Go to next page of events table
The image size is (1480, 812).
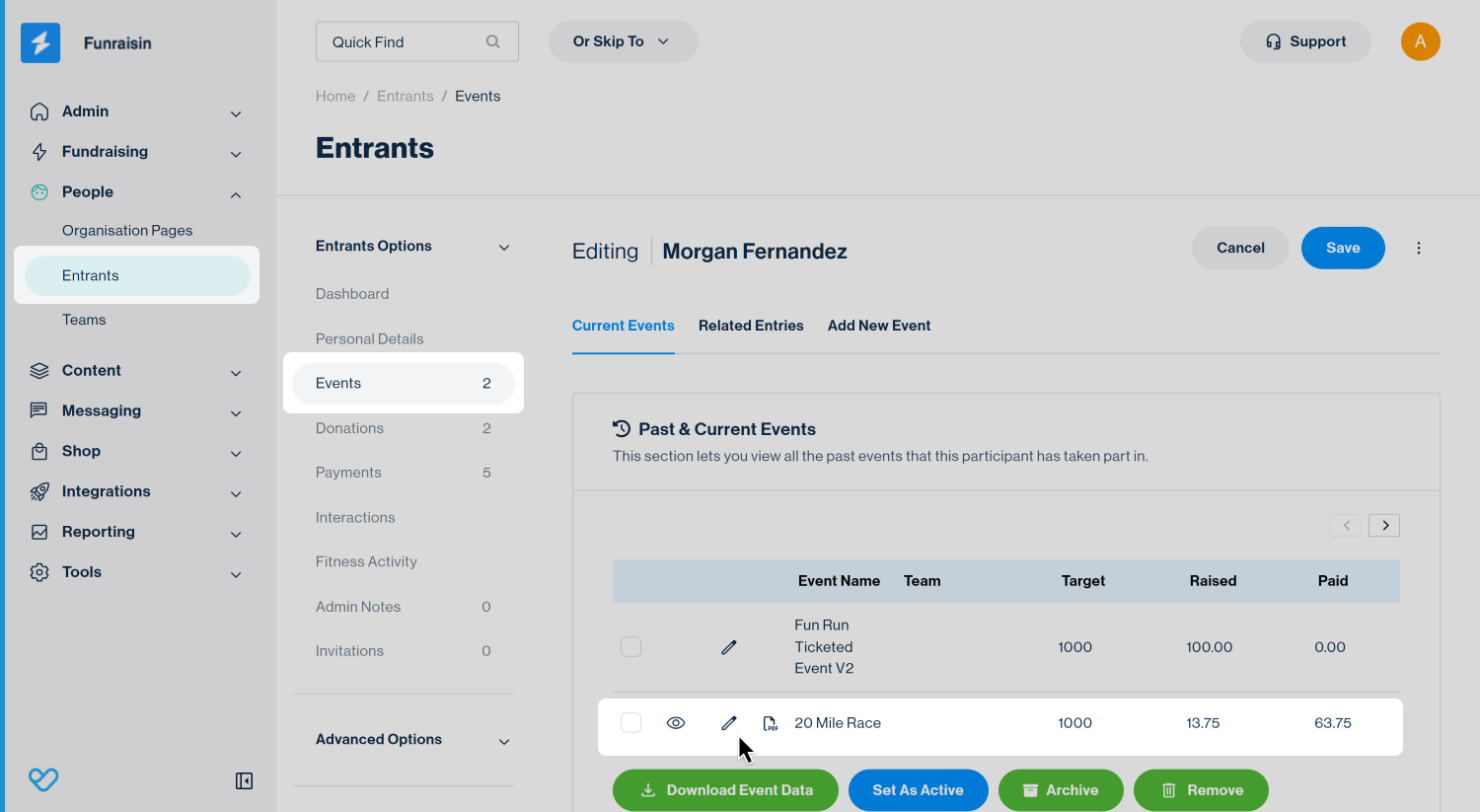tap(1383, 525)
